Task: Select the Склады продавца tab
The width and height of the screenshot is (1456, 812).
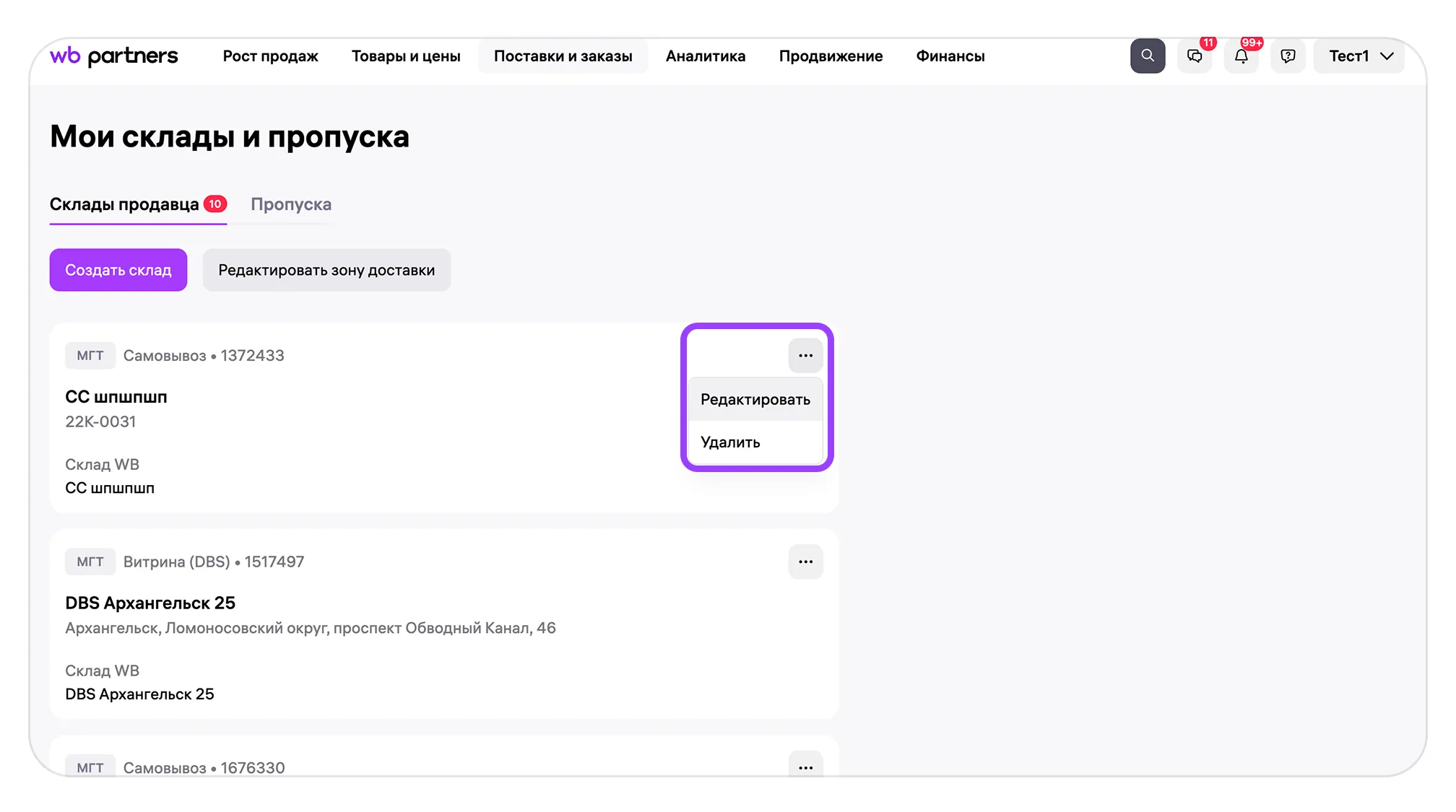Action: (x=124, y=204)
